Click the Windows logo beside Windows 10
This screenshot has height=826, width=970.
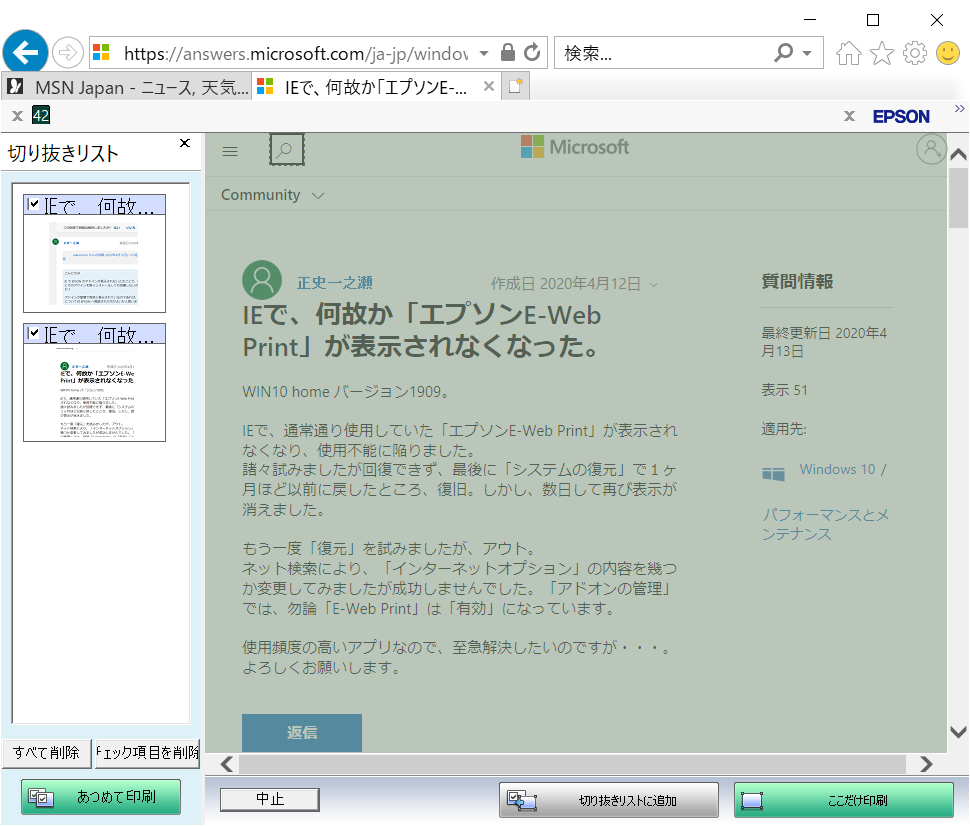(x=773, y=475)
